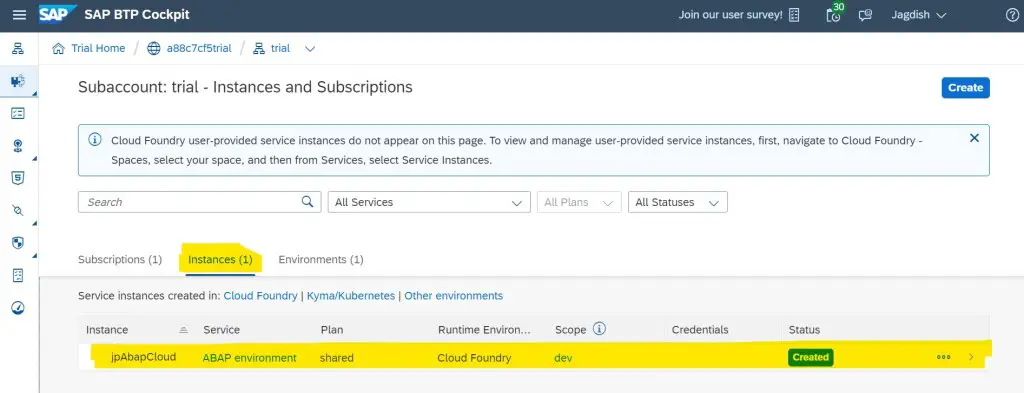Click the info icon in message strip
The image size is (1024, 393).
click(95, 140)
